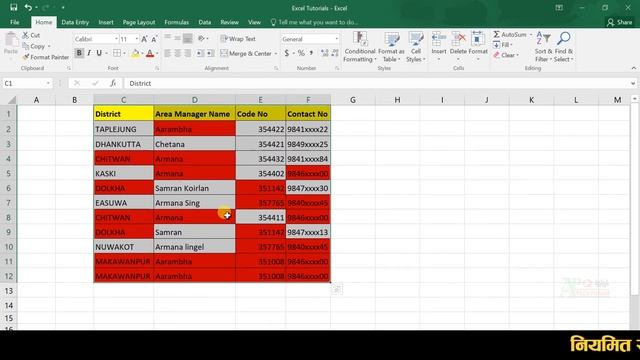Open Find & Select
Viewport: 640px width, 360px height.
click(x=564, y=47)
